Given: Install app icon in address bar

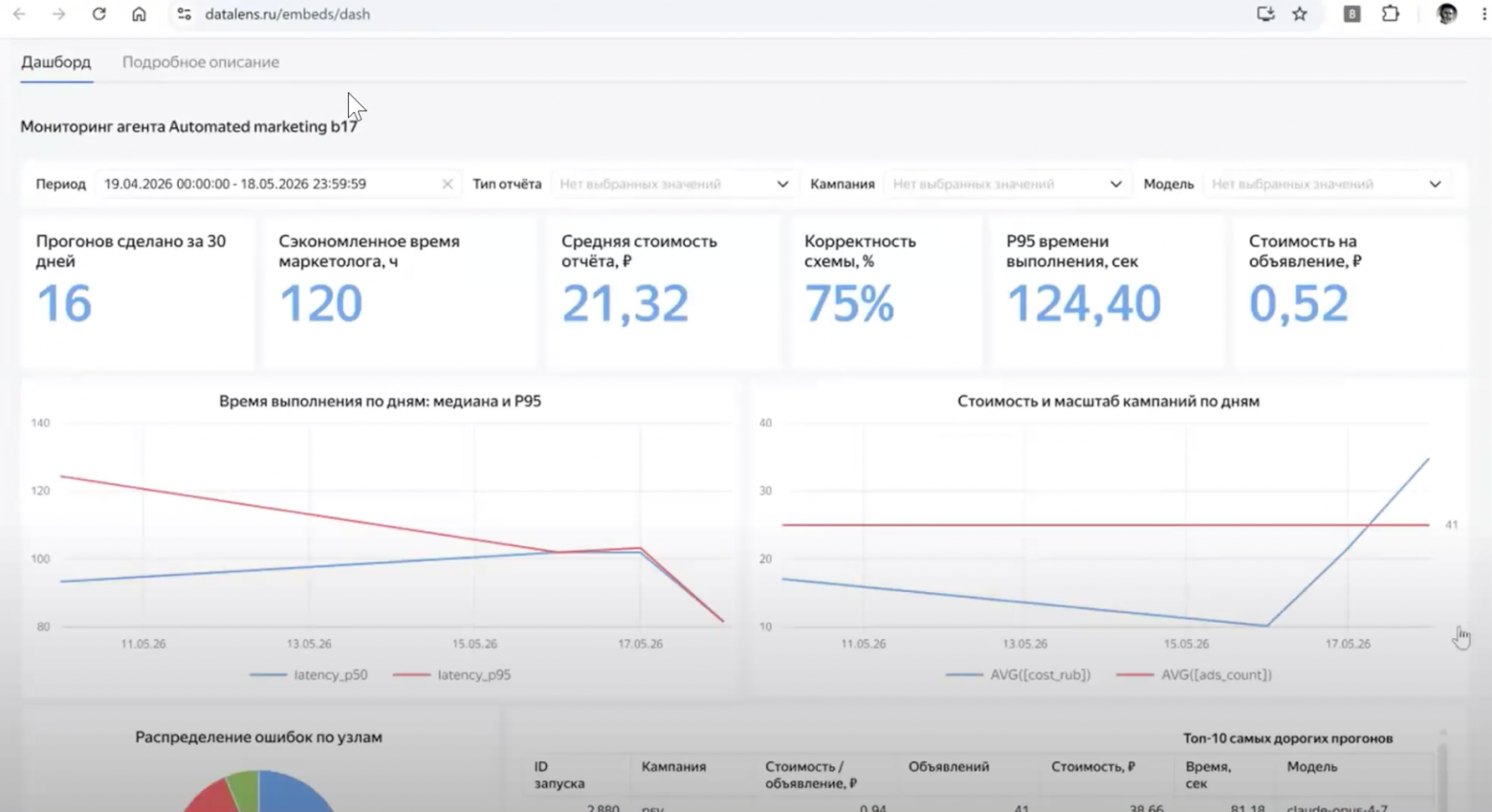Looking at the screenshot, I should click(x=1265, y=14).
